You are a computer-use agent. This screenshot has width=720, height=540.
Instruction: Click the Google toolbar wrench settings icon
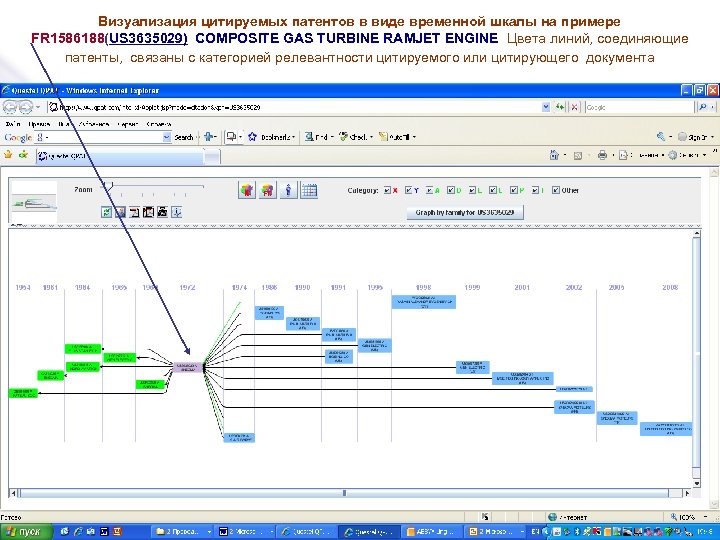[661, 136]
